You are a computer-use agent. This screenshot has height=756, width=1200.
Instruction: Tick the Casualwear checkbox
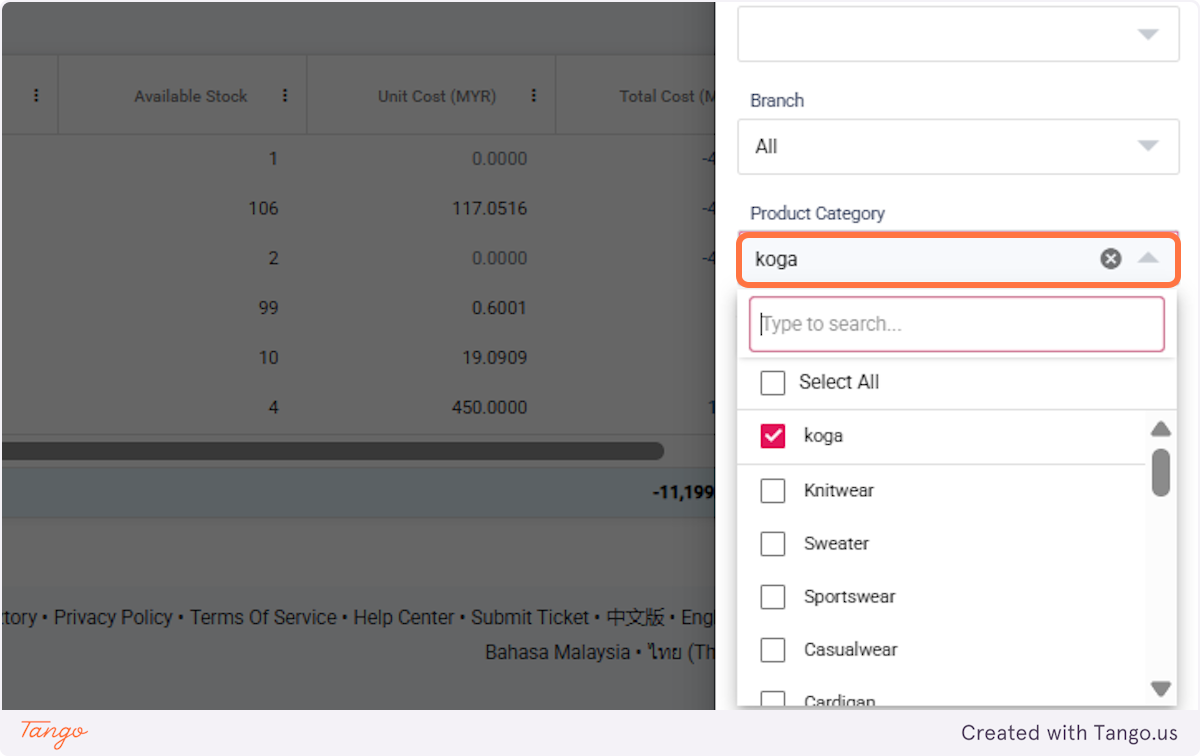(x=773, y=649)
